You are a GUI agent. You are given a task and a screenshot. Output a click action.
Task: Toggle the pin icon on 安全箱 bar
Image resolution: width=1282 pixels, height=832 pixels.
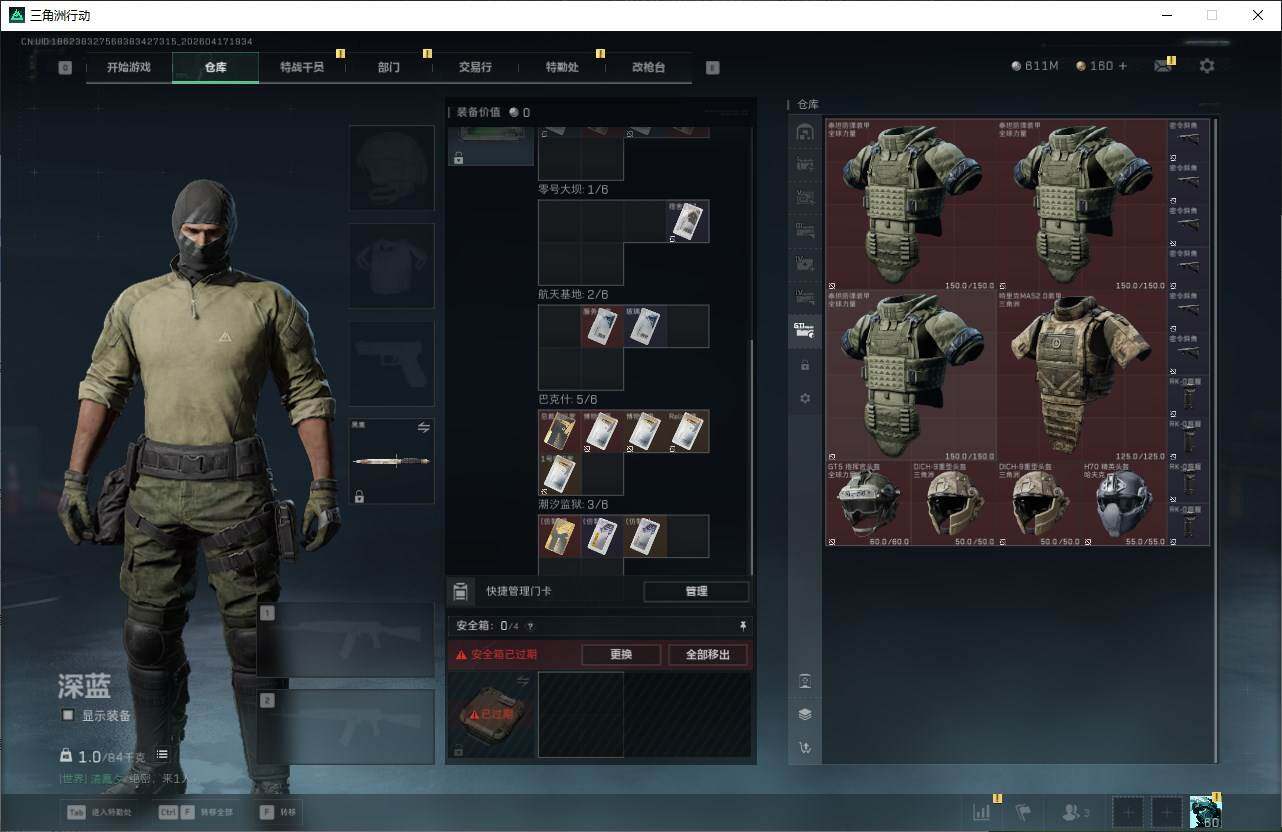pyautogui.click(x=742, y=626)
